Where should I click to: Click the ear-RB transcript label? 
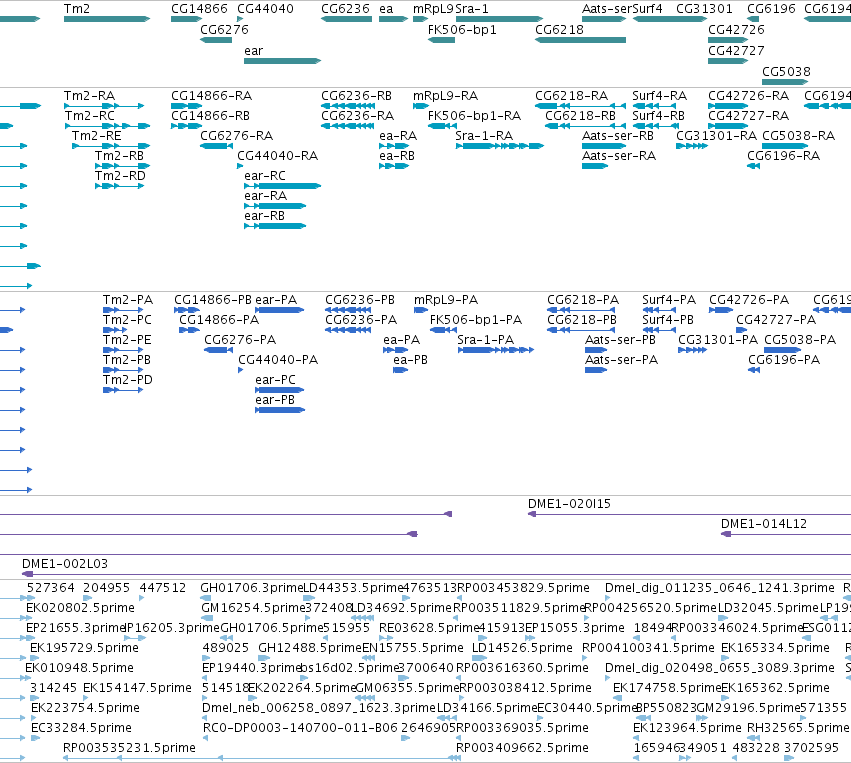tap(264, 216)
